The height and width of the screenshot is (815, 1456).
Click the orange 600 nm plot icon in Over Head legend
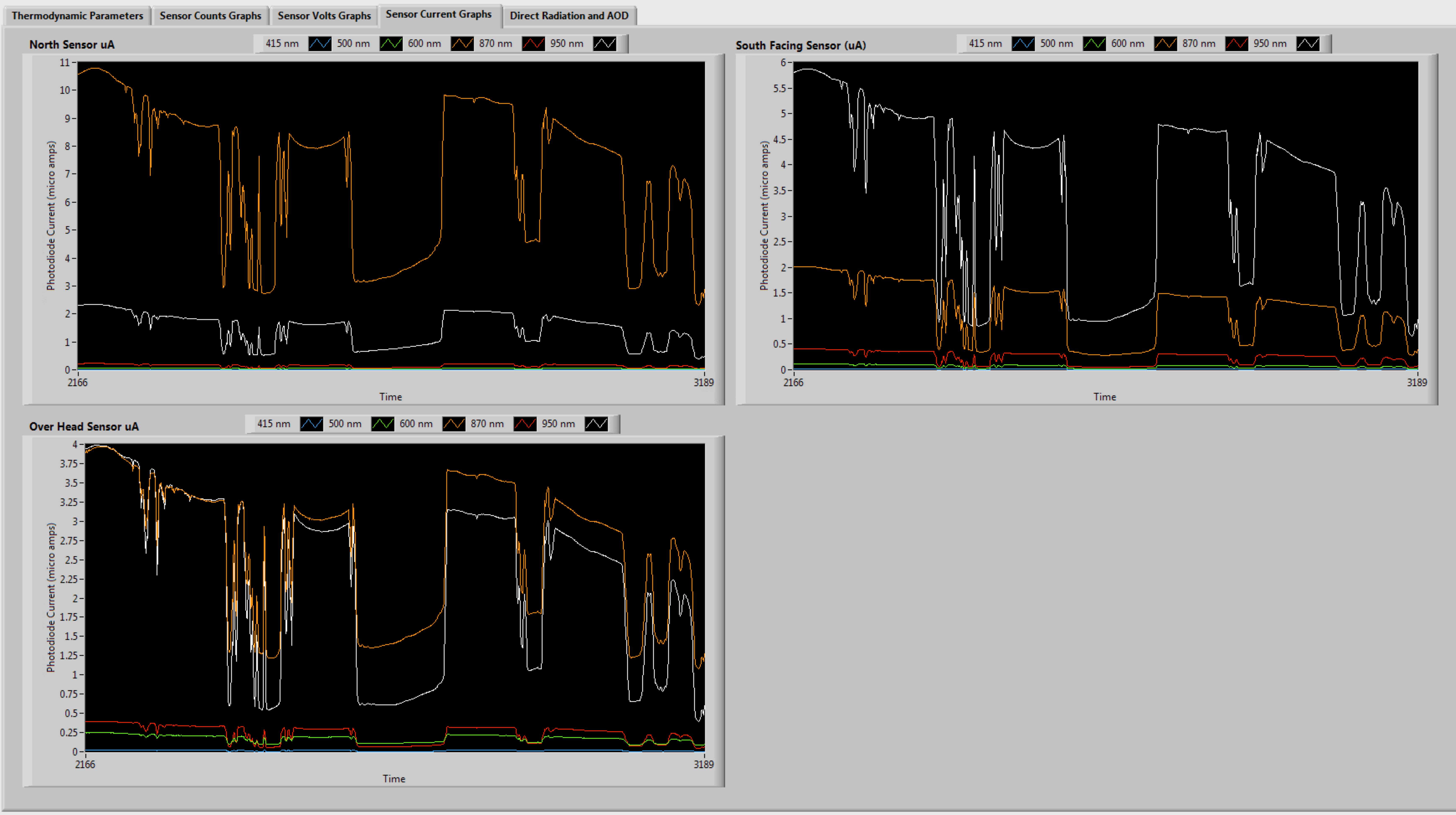[x=454, y=424]
